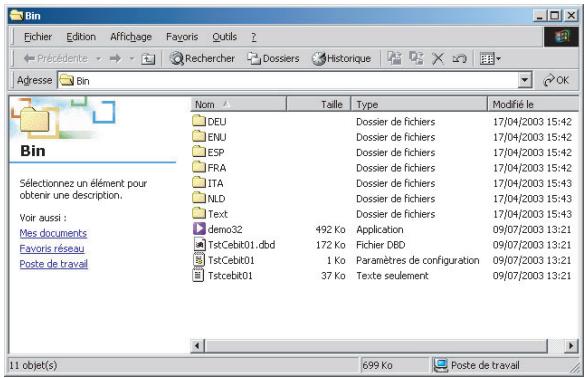Click the Précédente back button
The height and width of the screenshot is (378, 585).
tap(56, 59)
